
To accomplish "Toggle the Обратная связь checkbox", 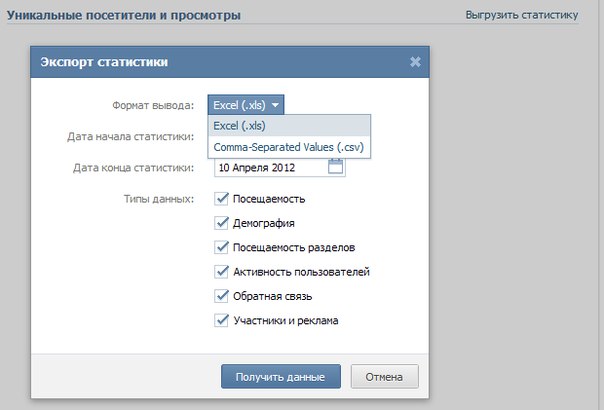I will [221, 296].
